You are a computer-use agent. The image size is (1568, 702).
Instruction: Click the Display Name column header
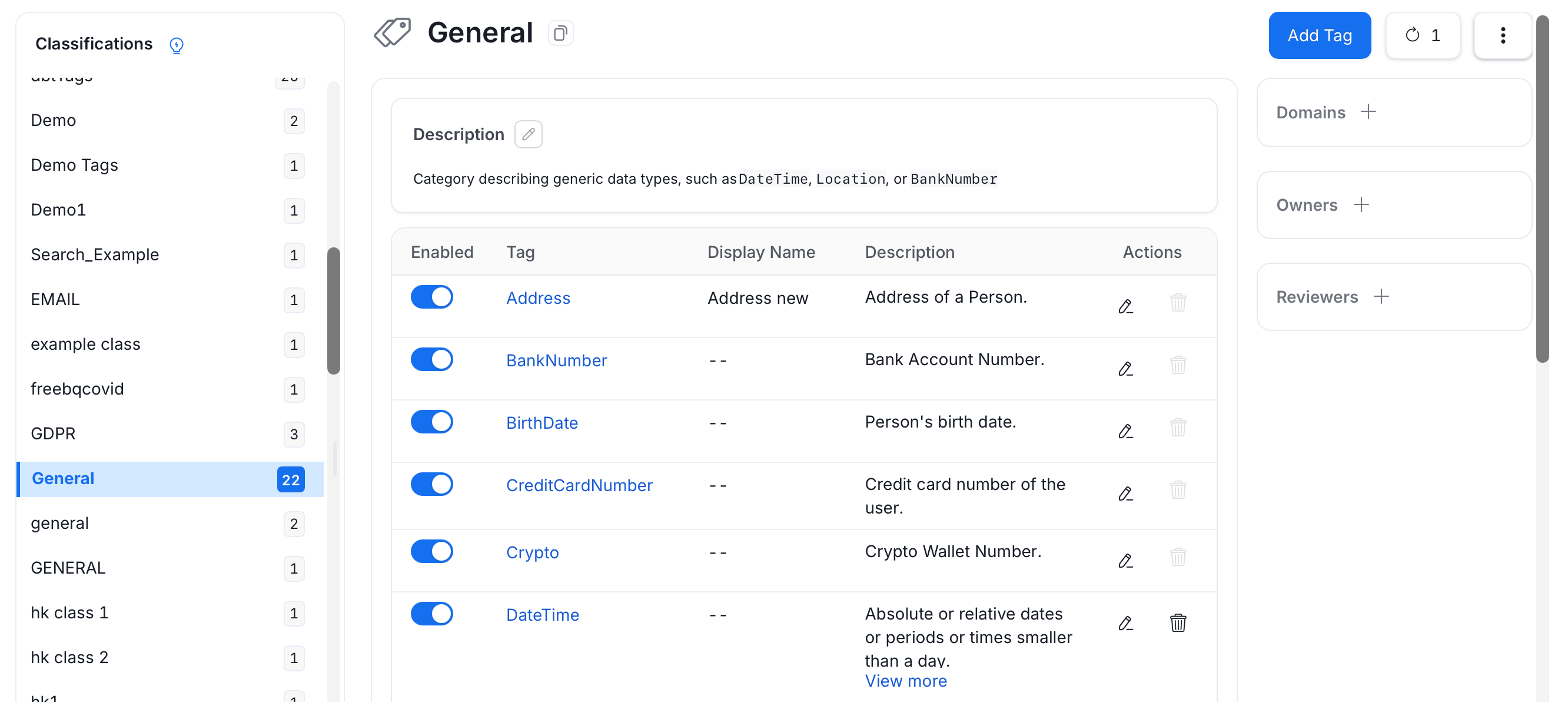(760, 252)
